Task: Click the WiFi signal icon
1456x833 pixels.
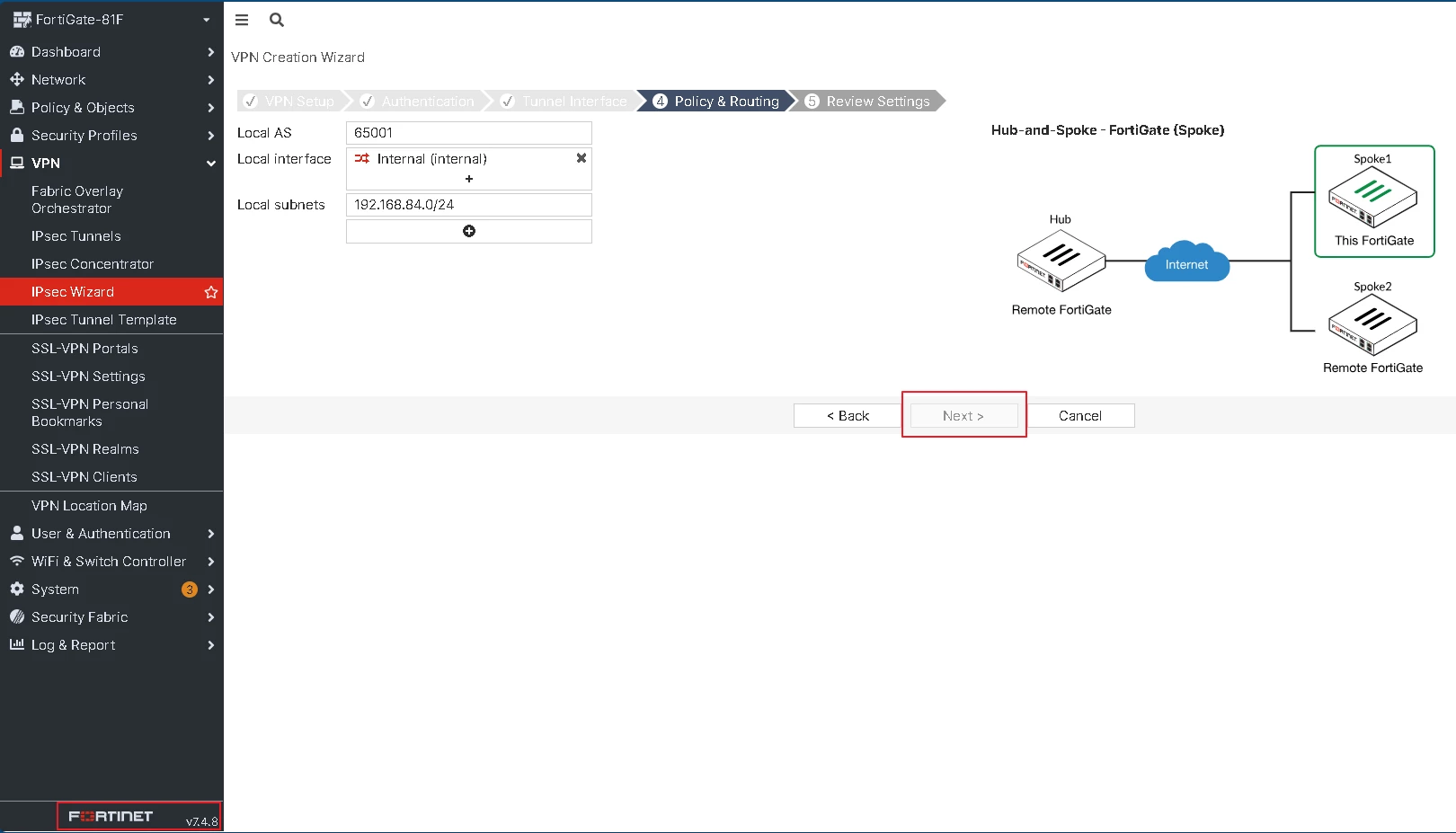Action: [x=17, y=561]
